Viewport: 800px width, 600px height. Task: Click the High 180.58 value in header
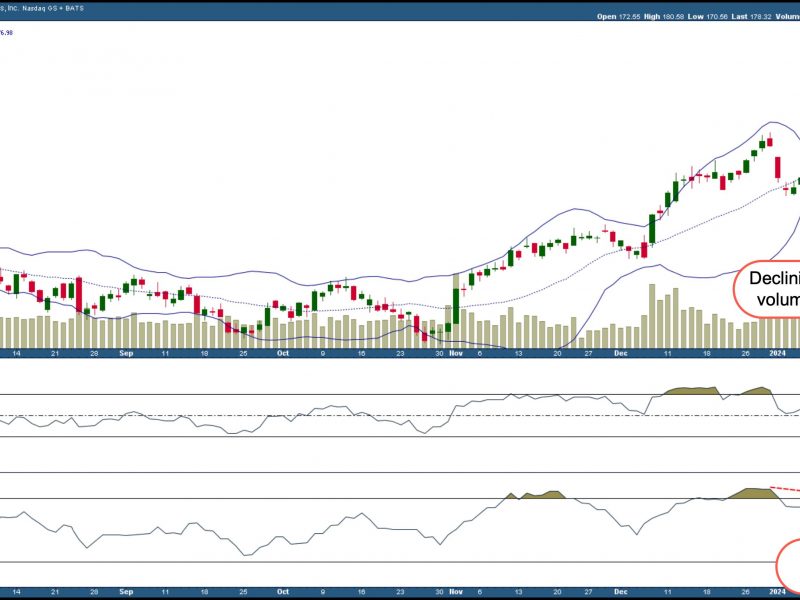[664, 16]
